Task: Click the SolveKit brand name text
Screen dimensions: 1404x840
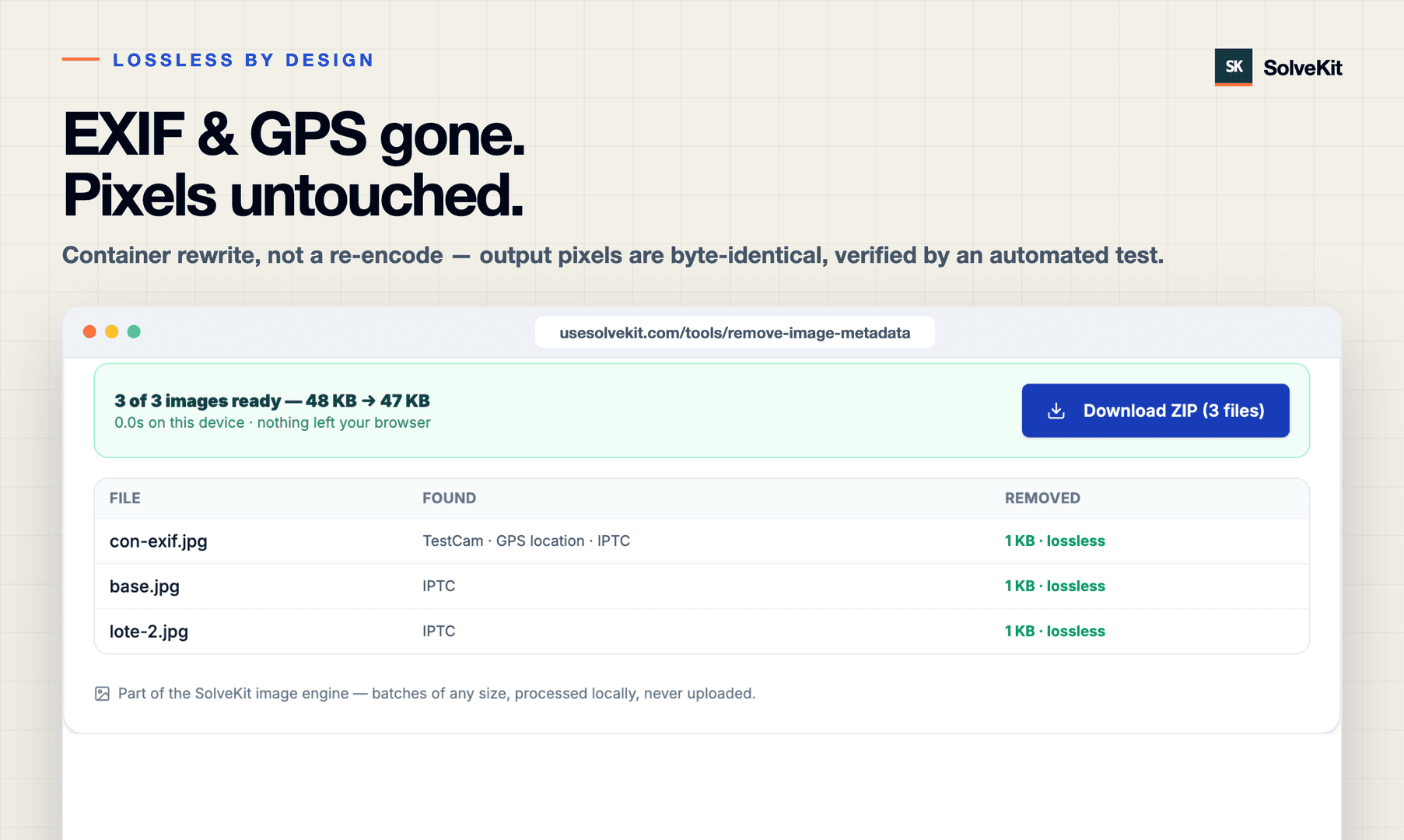Action: coord(1303,68)
